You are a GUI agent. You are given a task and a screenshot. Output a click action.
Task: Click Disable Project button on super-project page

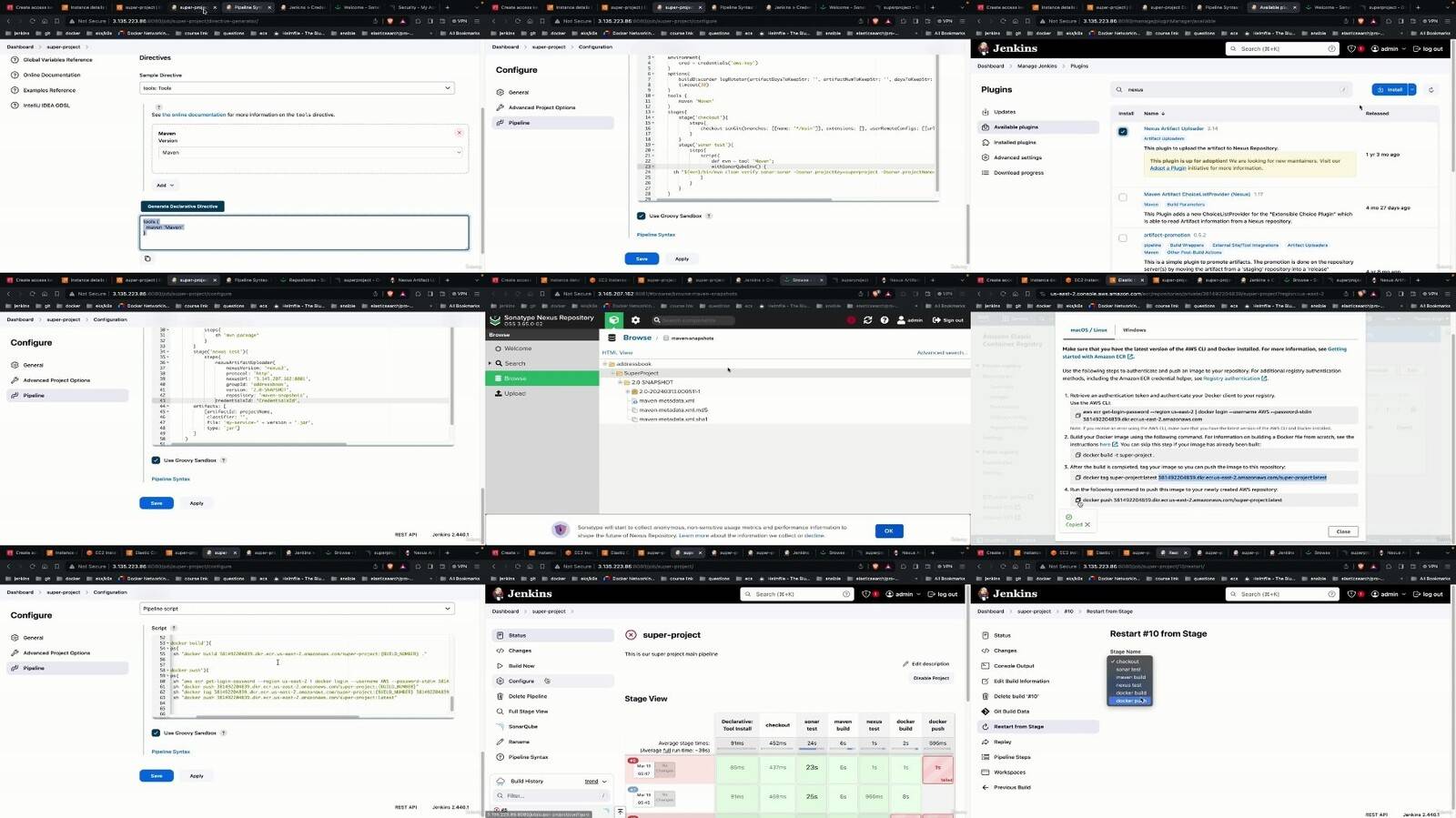(931, 678)
